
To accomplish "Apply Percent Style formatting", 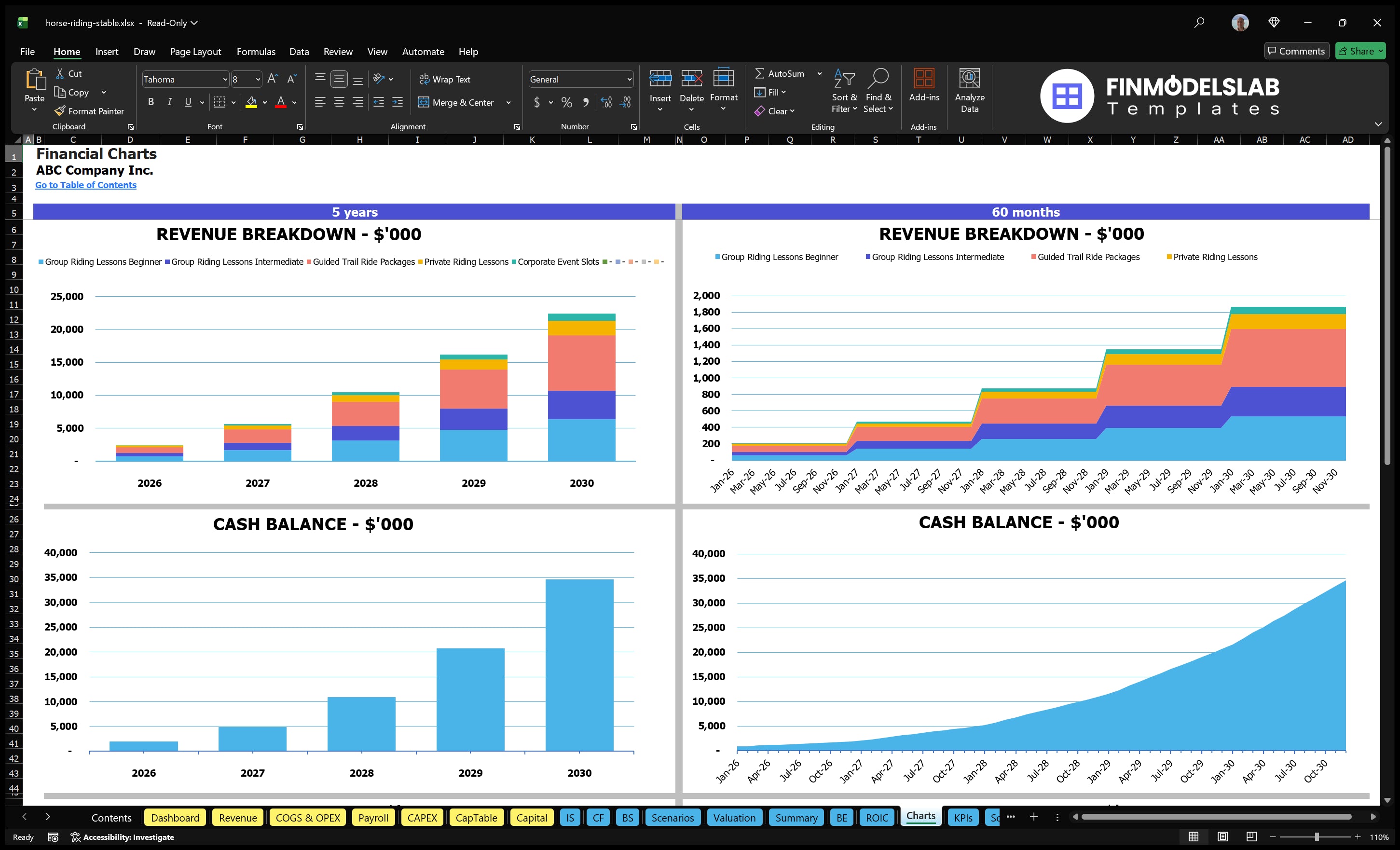I will point(566,102).
